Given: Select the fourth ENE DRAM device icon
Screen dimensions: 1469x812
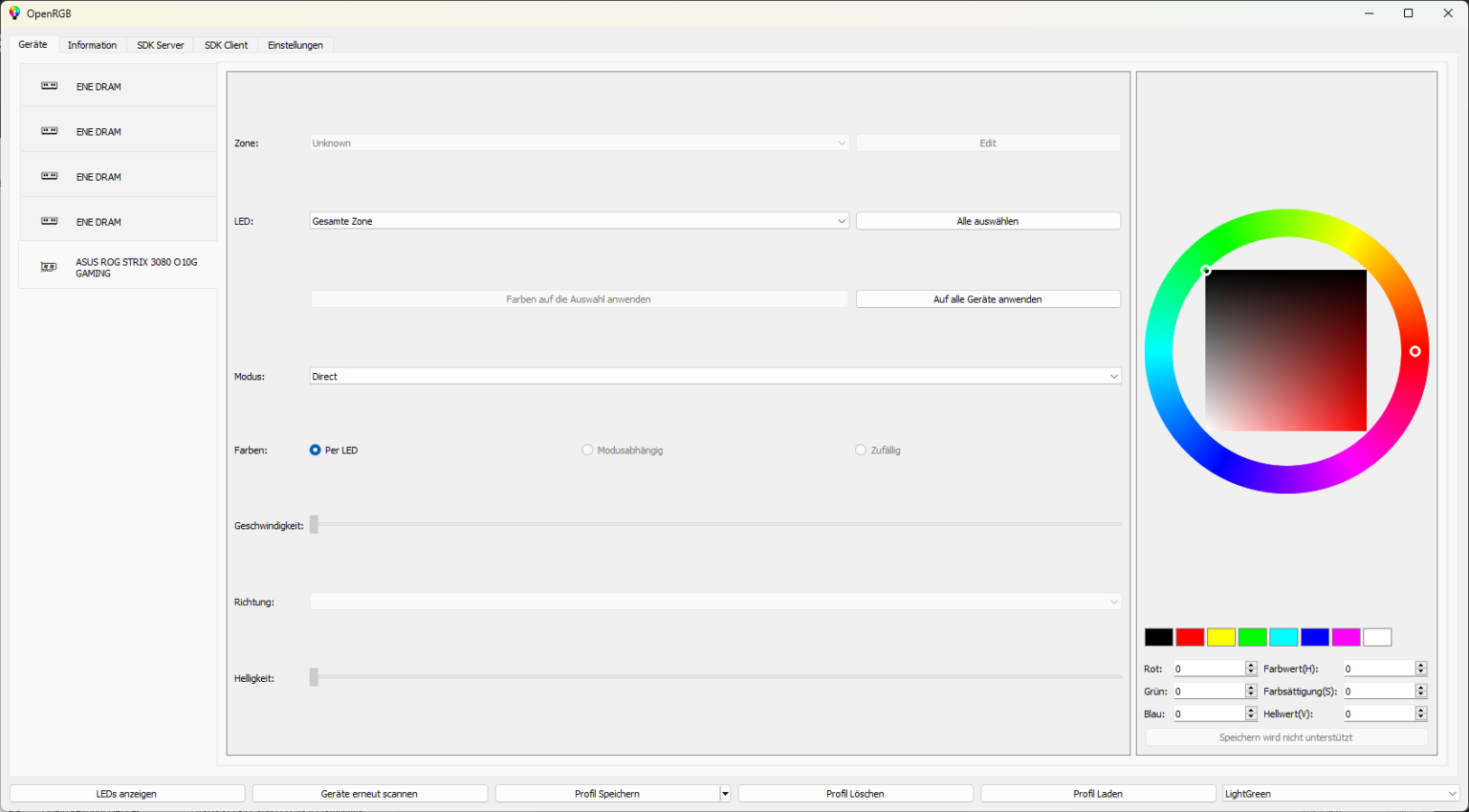Looking at the screenshot, I should pyautogui.click(x=50, y=221).
